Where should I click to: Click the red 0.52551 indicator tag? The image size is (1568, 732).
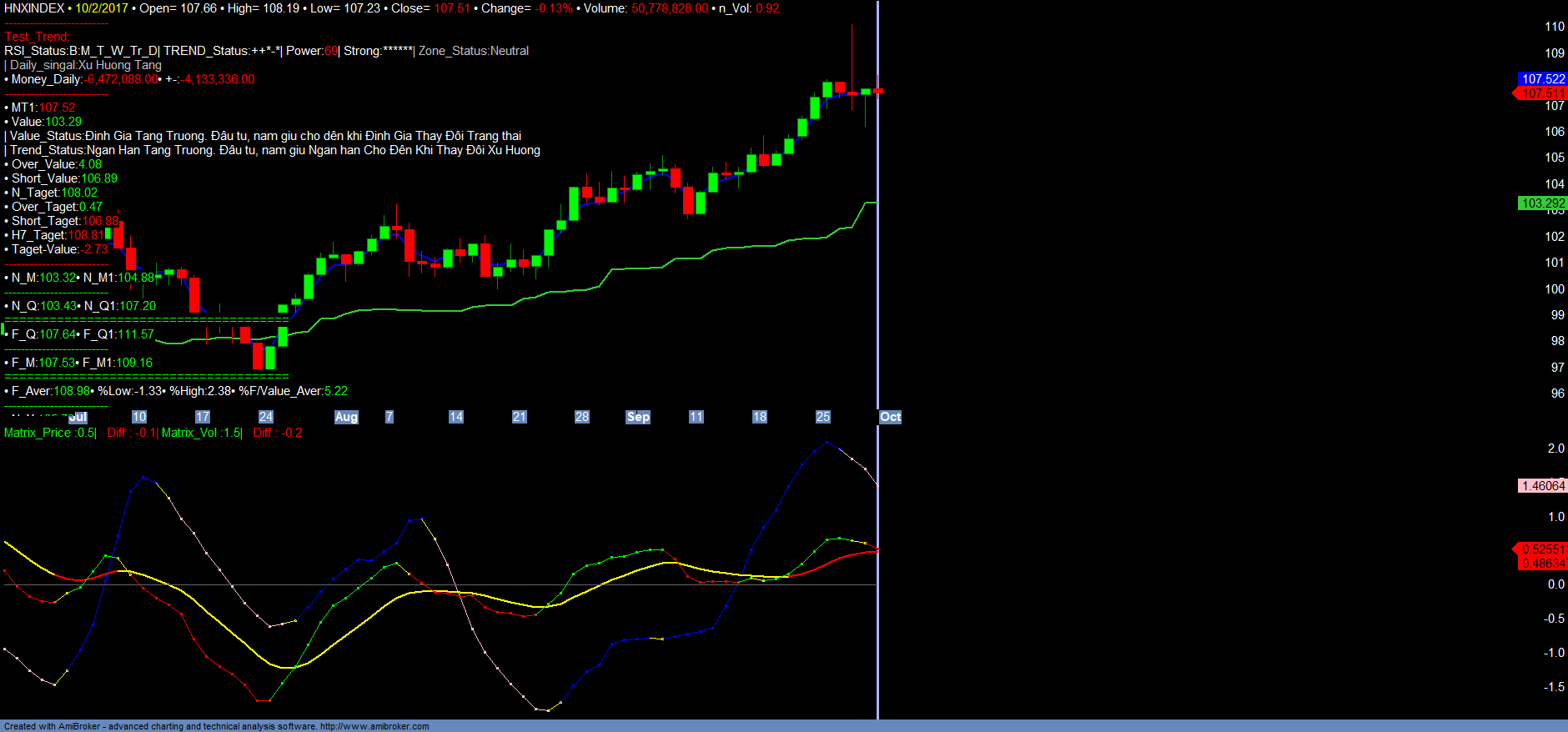[x=1542, y=549]
